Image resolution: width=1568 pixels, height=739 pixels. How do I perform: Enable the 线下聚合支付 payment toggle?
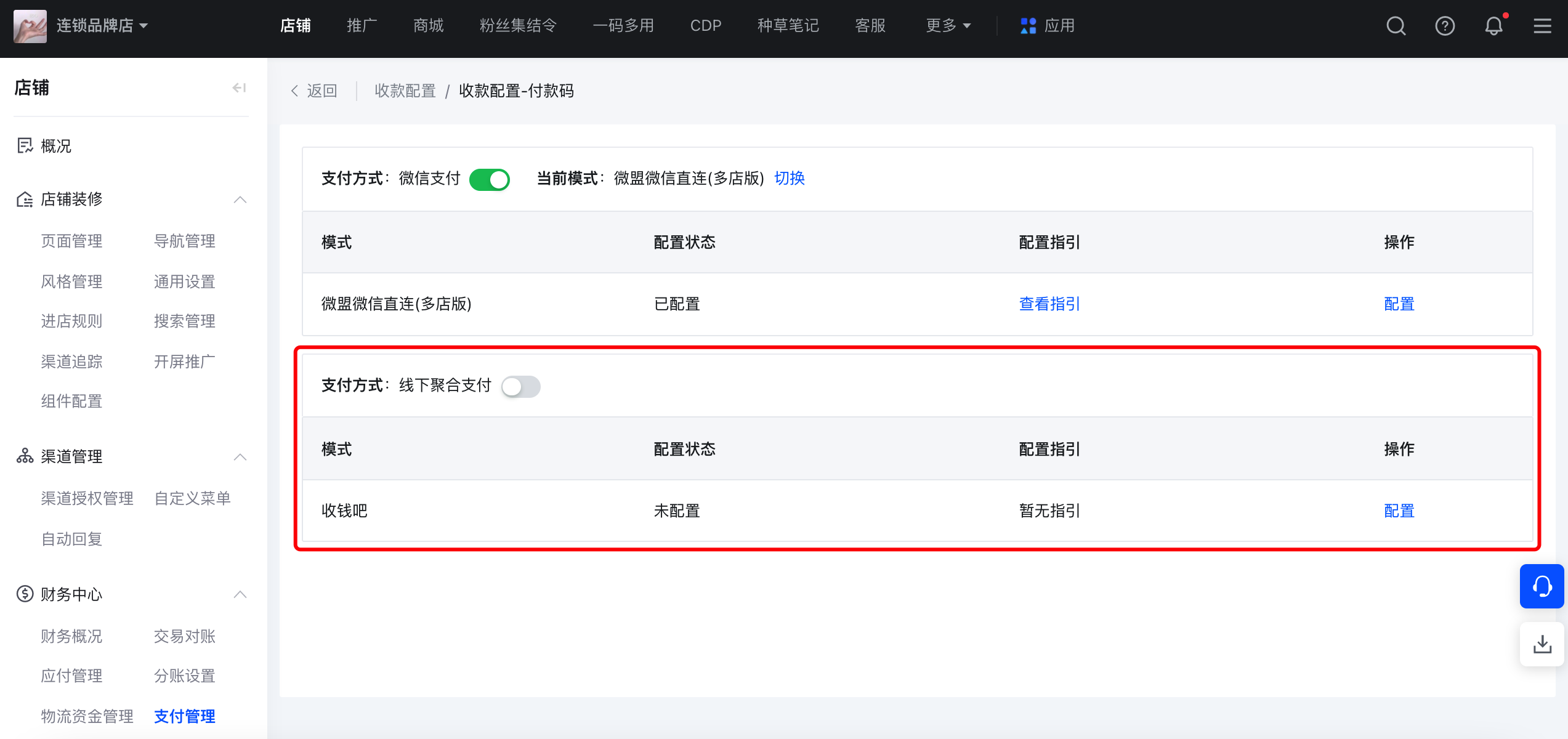point(521,386)
